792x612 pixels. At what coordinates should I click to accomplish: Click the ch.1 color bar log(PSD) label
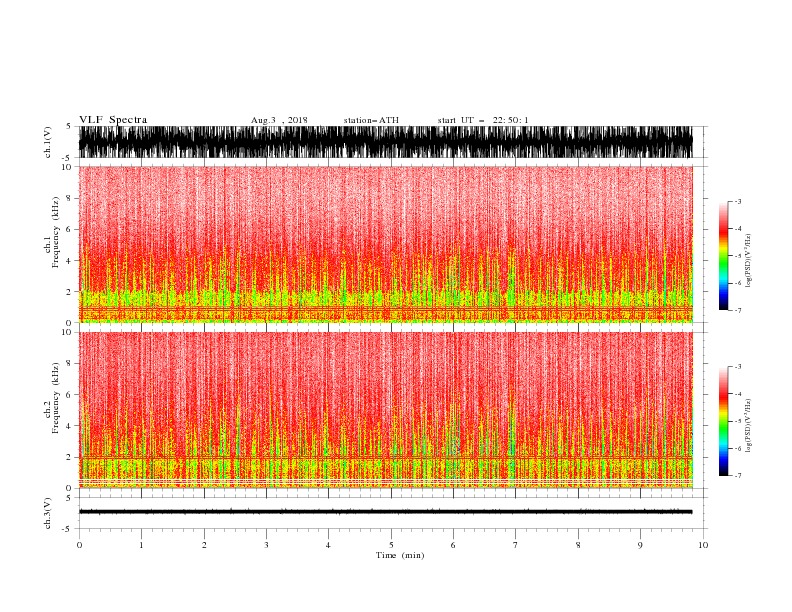(749, 261)
